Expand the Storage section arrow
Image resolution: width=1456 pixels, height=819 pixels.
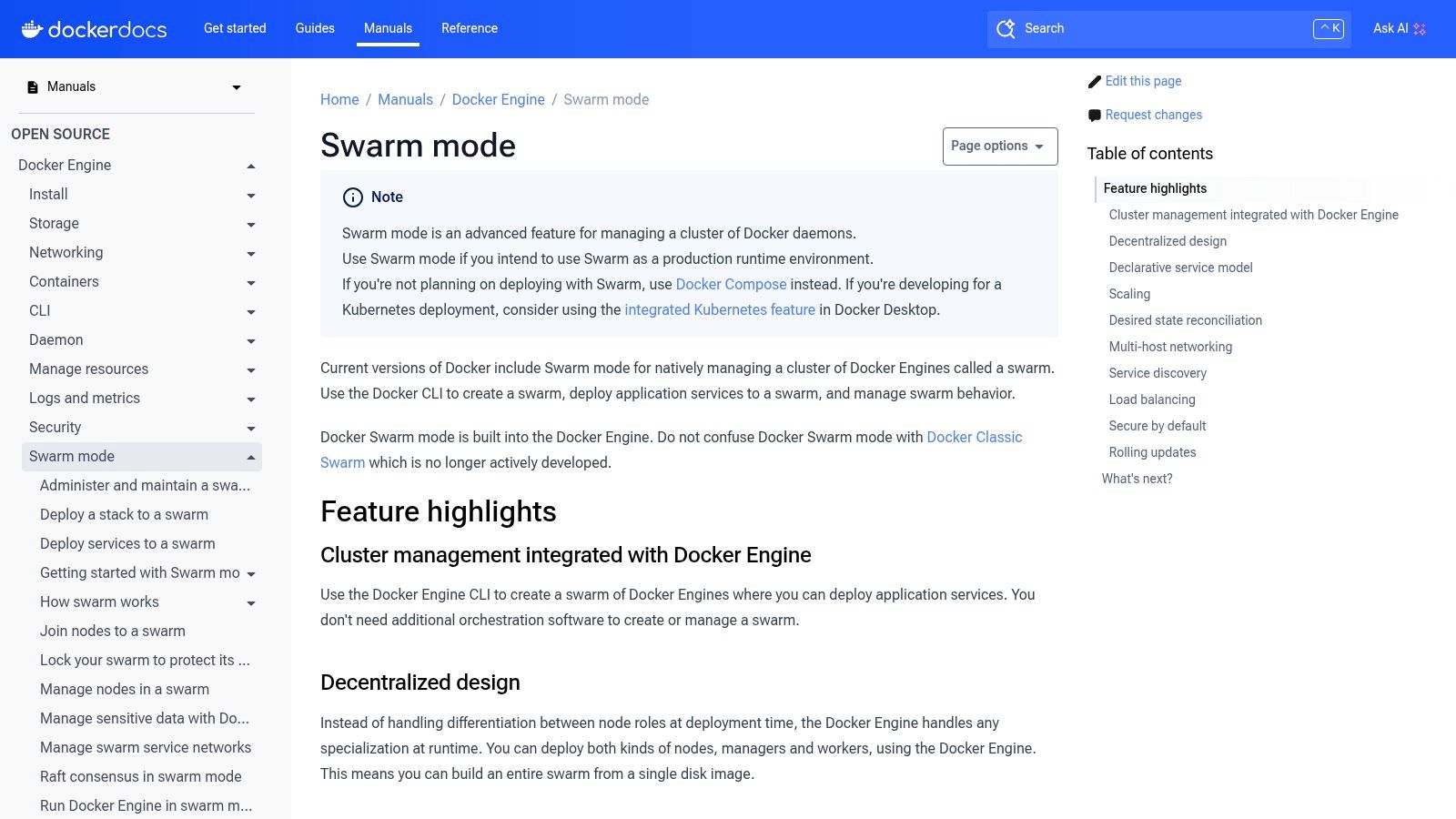[x=251, y=224]
